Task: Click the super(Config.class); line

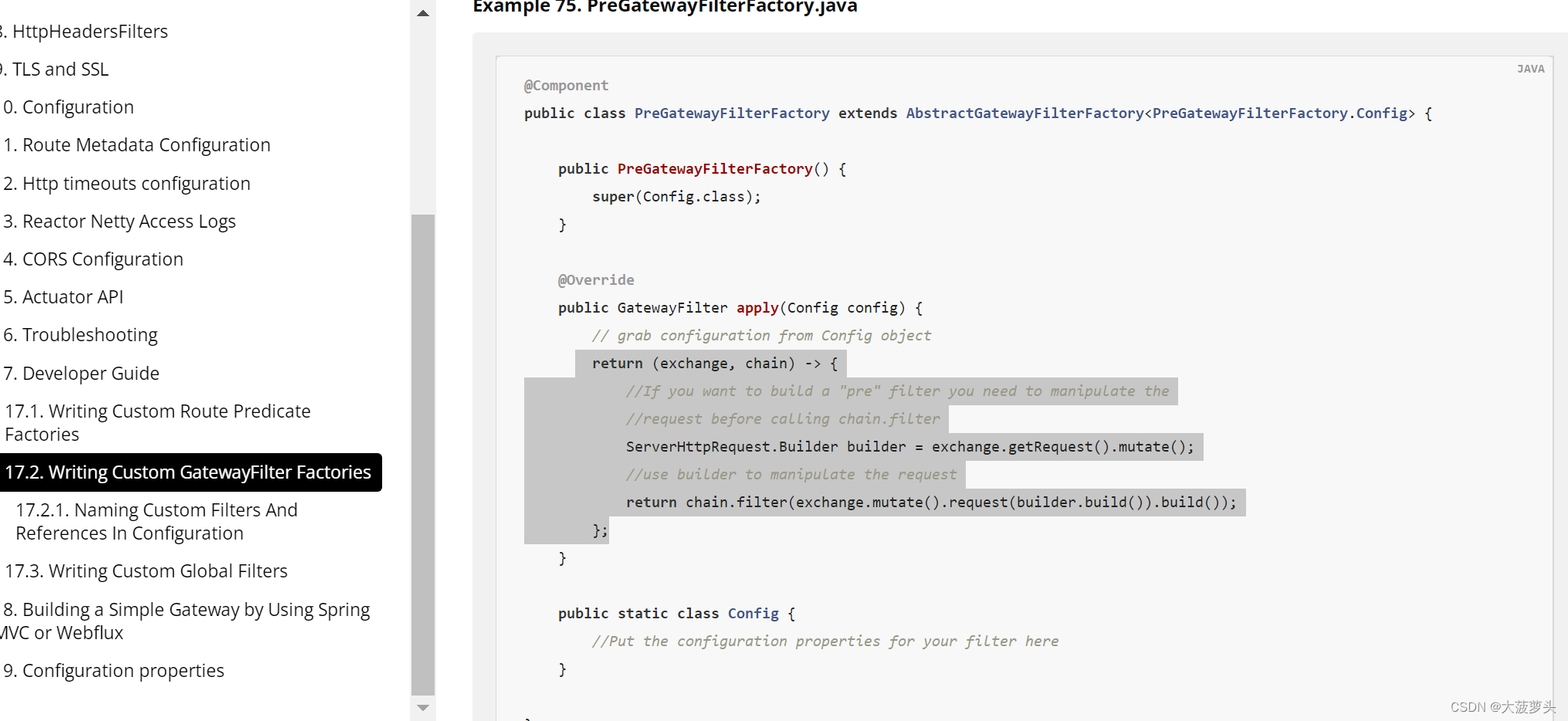Action: click(676, 197)
